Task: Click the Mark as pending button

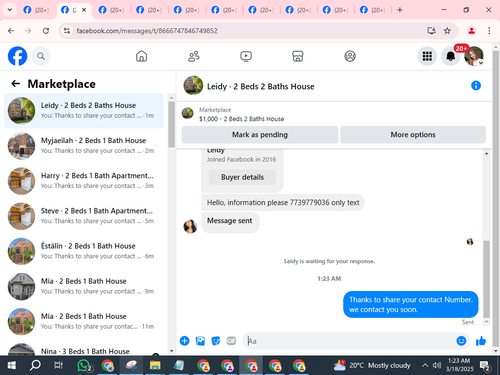Action: pyautogui.click(x=260, y=135)
